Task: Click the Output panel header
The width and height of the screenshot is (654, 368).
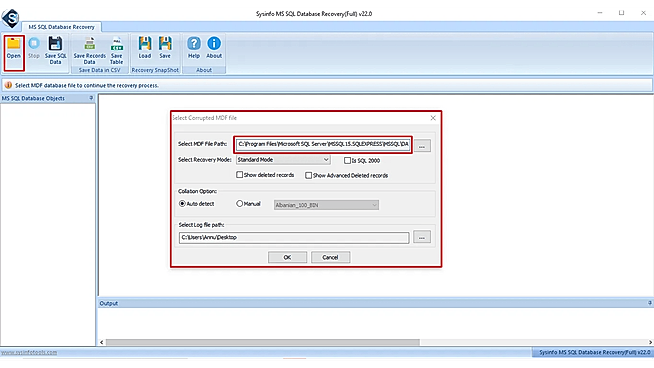Action: 375,303
